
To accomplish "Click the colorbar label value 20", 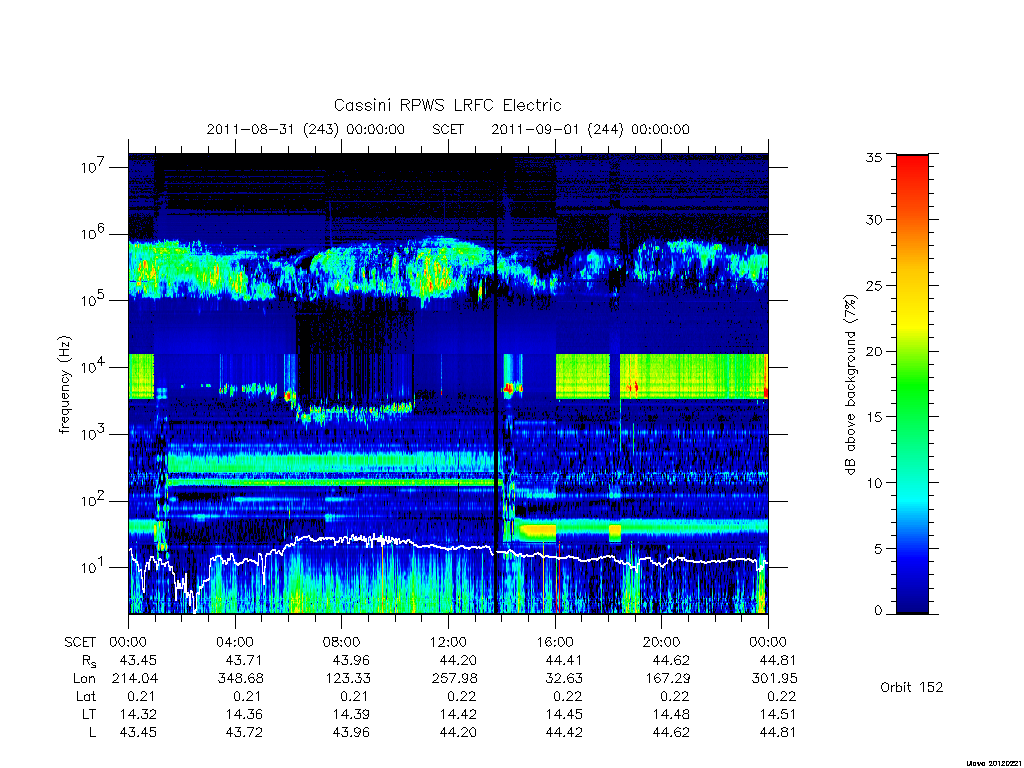I will (x=873, y=351).
